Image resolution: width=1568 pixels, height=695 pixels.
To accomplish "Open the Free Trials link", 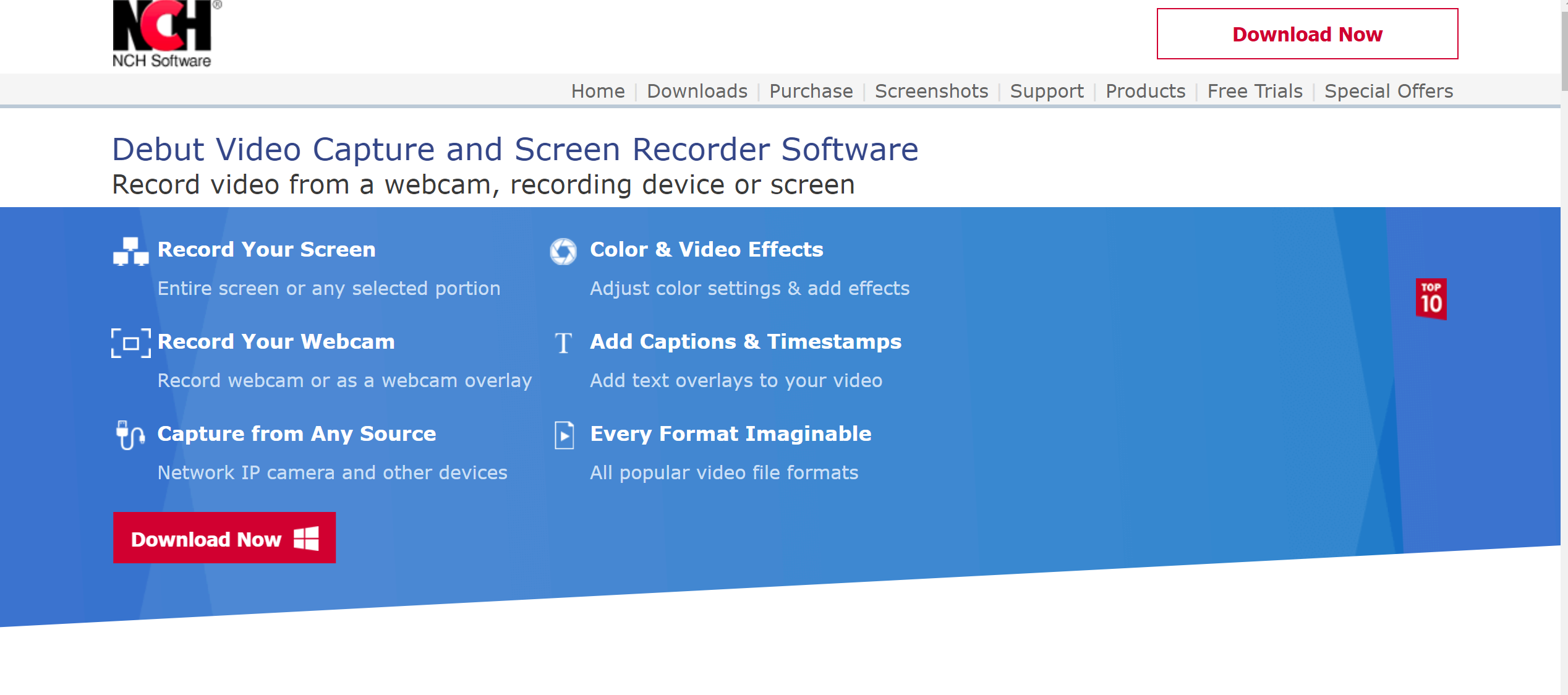I will click(1255, 92).
